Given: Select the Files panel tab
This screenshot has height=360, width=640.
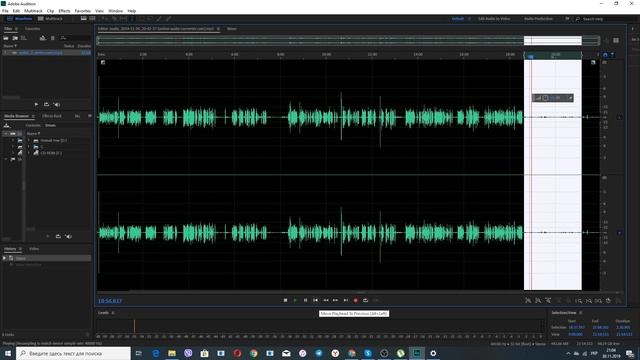Looking at the screenshot, I should [8, 29].
